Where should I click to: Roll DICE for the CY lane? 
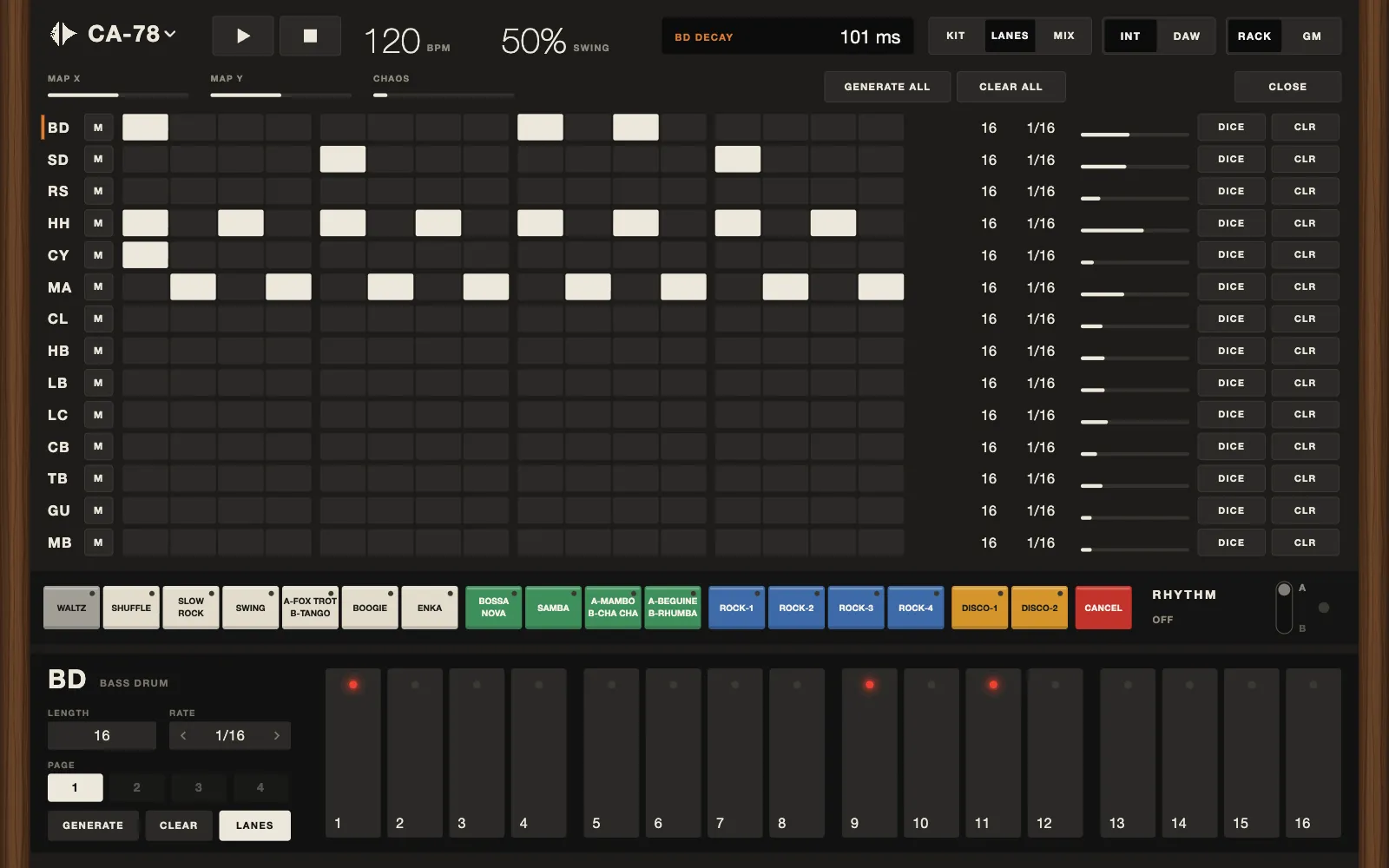click(x=1231, y=255)
